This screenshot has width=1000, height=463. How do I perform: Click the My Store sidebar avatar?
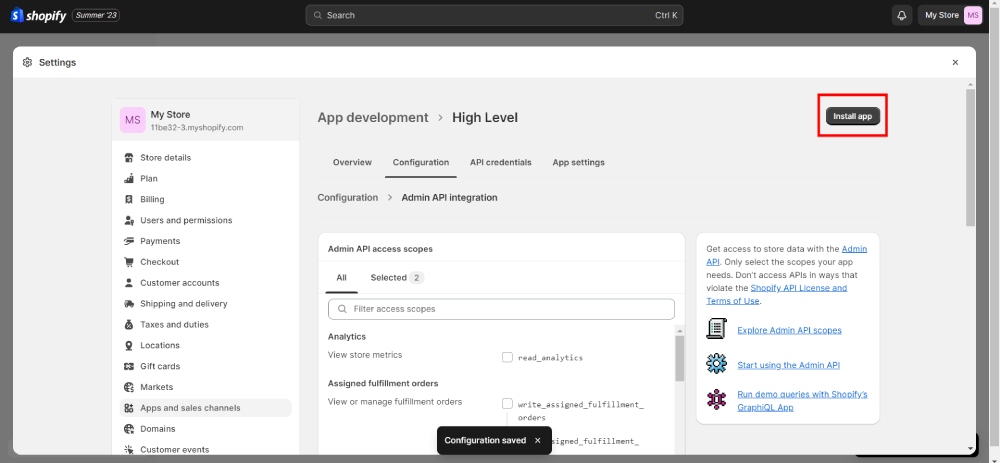133,120
